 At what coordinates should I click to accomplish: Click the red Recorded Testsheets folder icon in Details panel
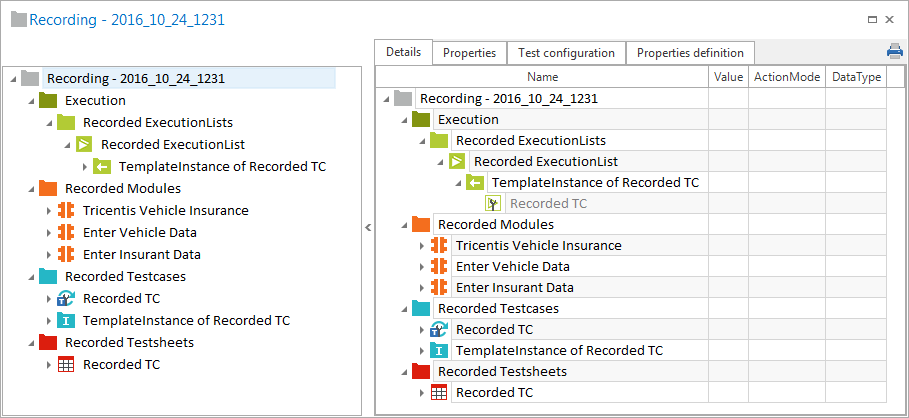tap(421, 371)
